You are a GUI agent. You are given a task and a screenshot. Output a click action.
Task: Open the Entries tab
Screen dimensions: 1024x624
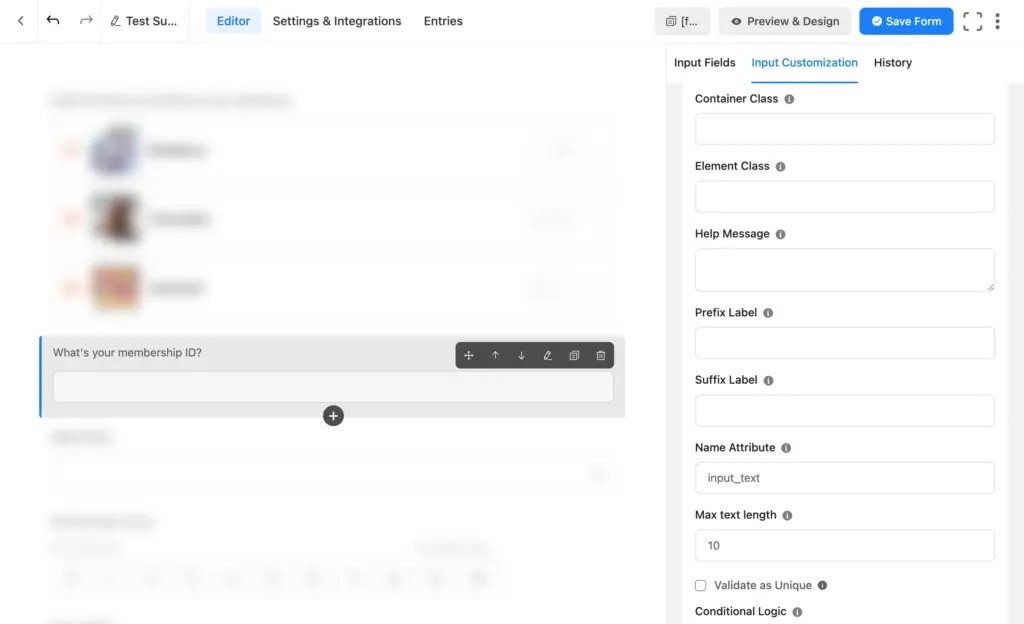(443, 21)
